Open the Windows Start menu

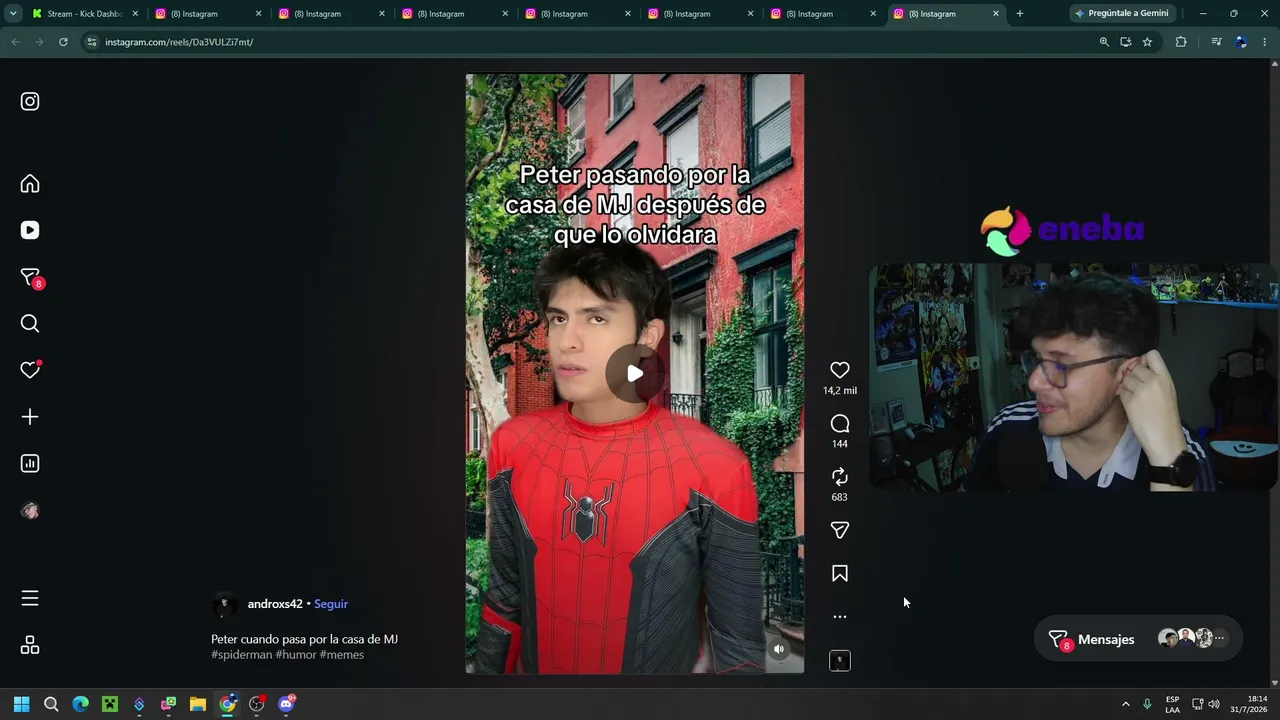(22, 704)
